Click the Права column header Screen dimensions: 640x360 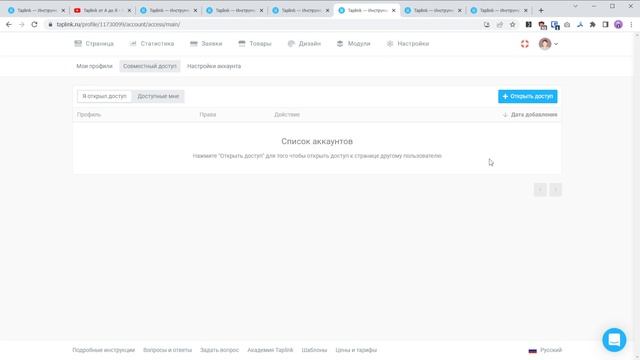(208, 115)
